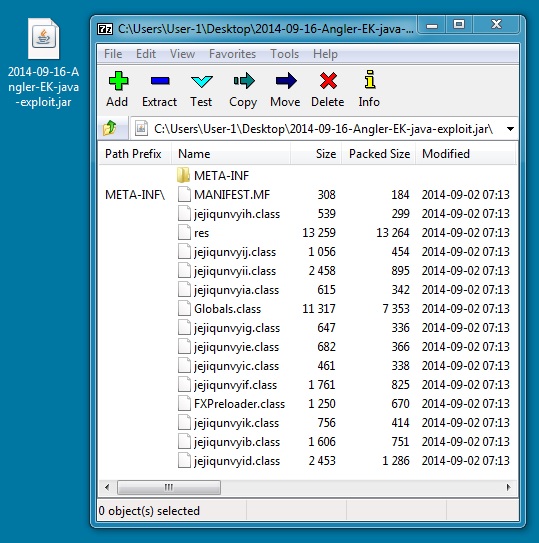Click the Move arrow icon

[286, 81]
